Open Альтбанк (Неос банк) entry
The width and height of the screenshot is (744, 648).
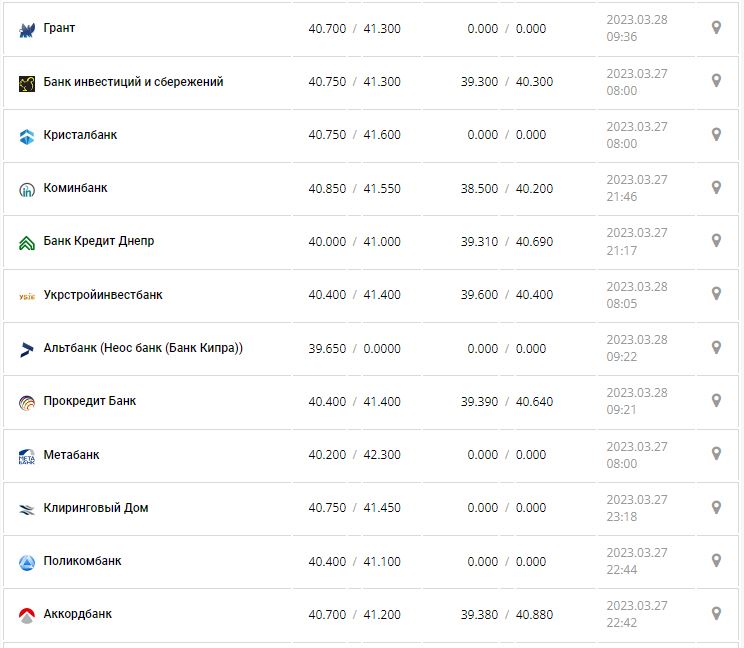click(143, 348)
